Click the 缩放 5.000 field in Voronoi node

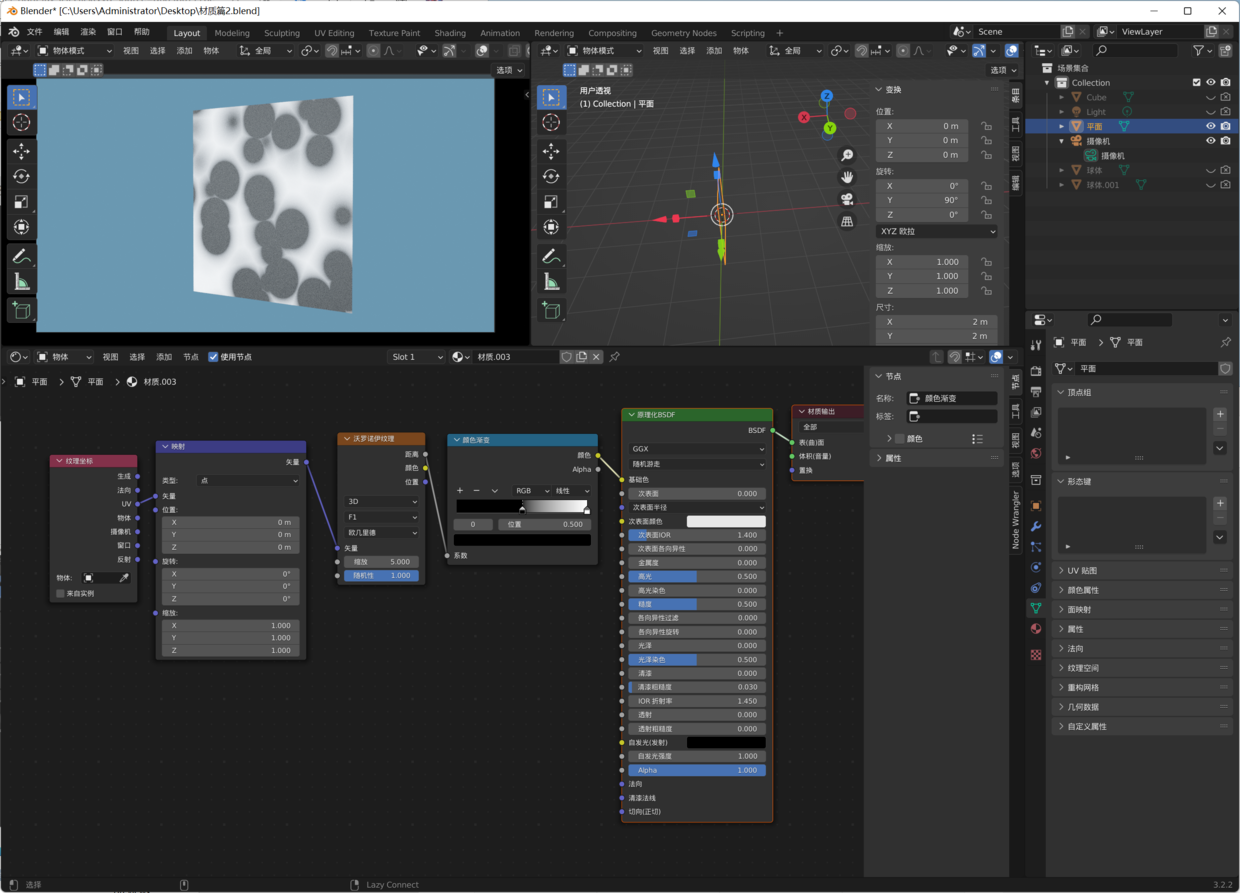(382, 562)
